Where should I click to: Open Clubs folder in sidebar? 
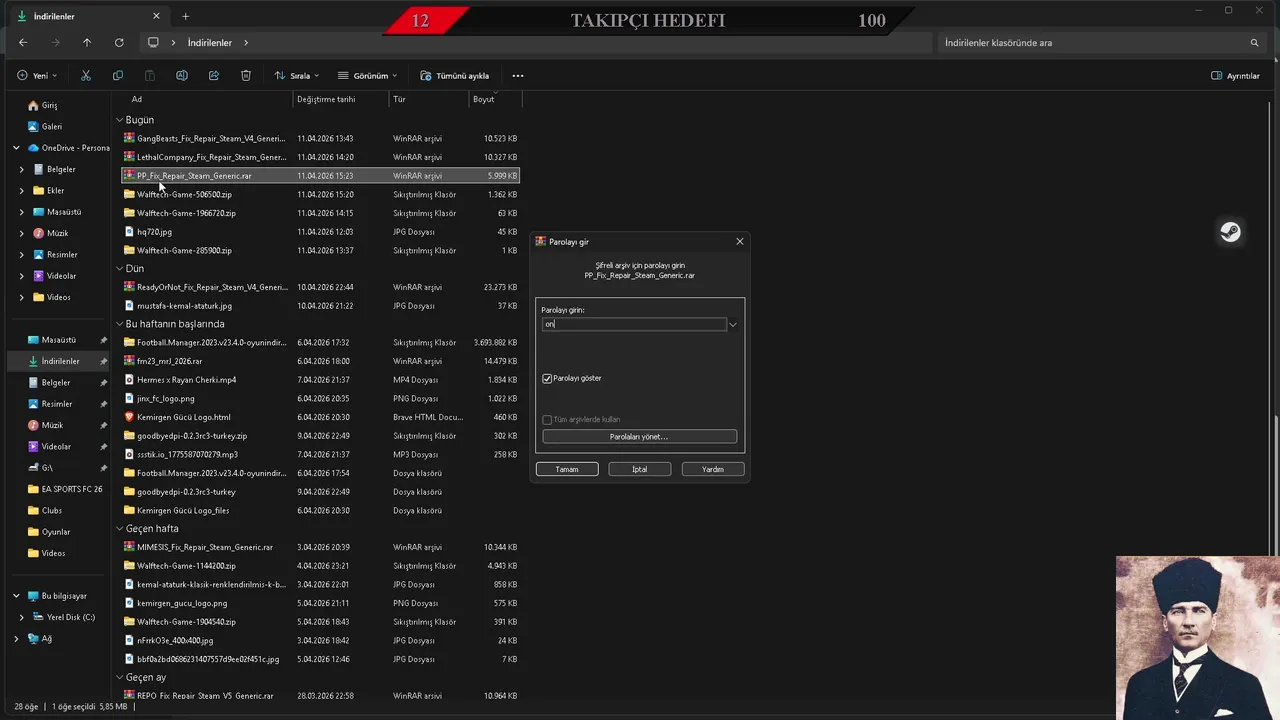click(x=44, y=510)
